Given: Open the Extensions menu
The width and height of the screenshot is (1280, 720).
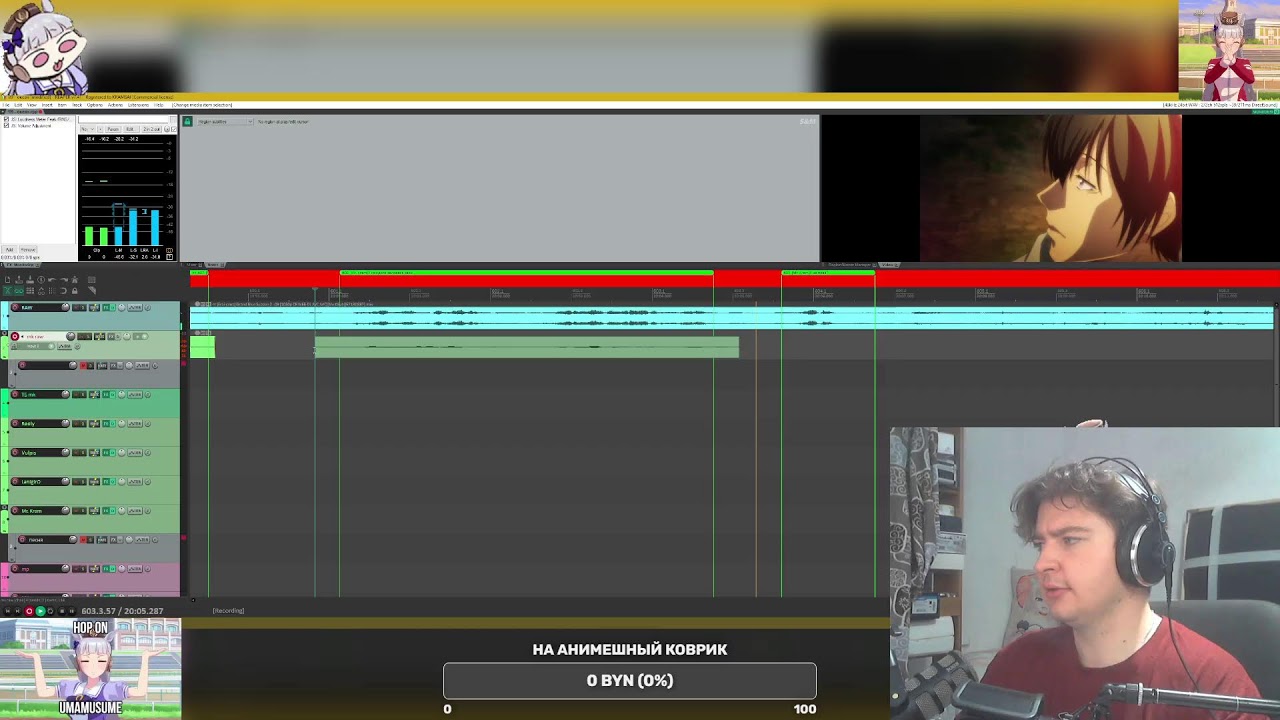Looking at the screenshot, I should pos(139,104).
